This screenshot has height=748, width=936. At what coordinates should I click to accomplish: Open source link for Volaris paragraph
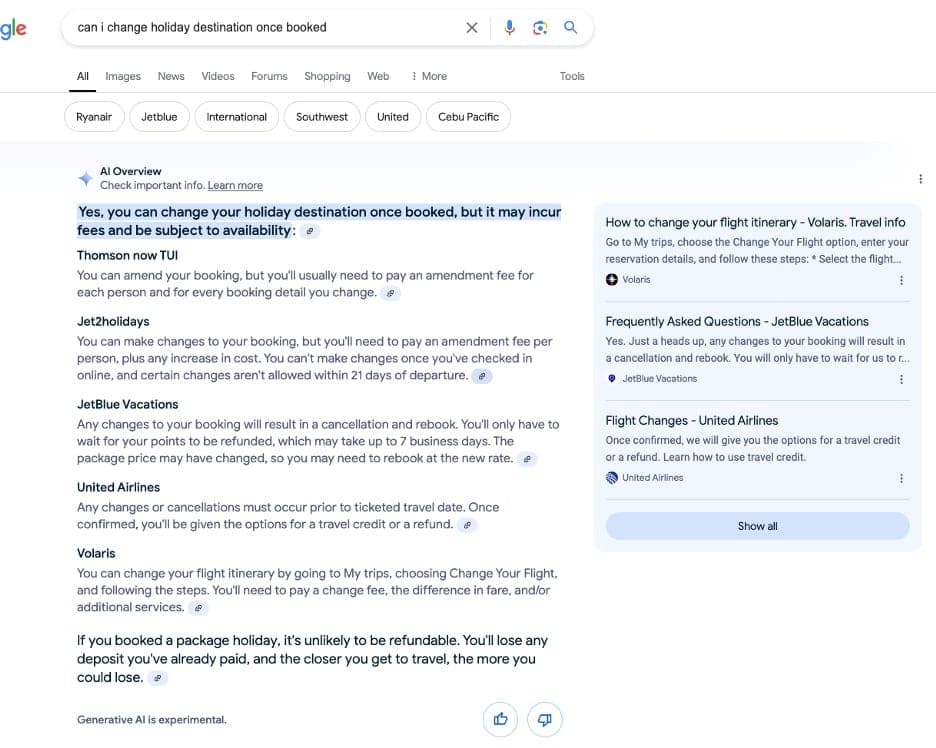(198, 608)
